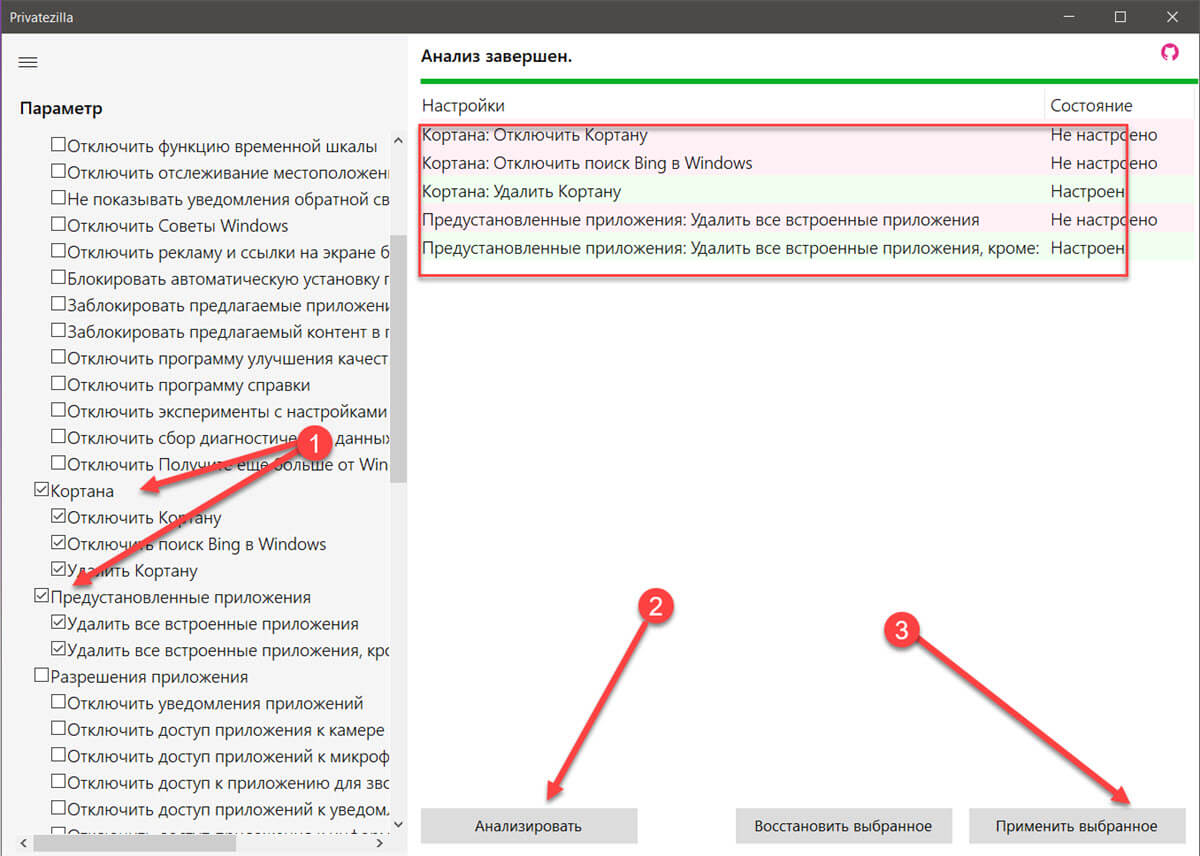The image size is (1200, 856).
Task: Check Отключить уведомления приложений
Action: [58, 703]
